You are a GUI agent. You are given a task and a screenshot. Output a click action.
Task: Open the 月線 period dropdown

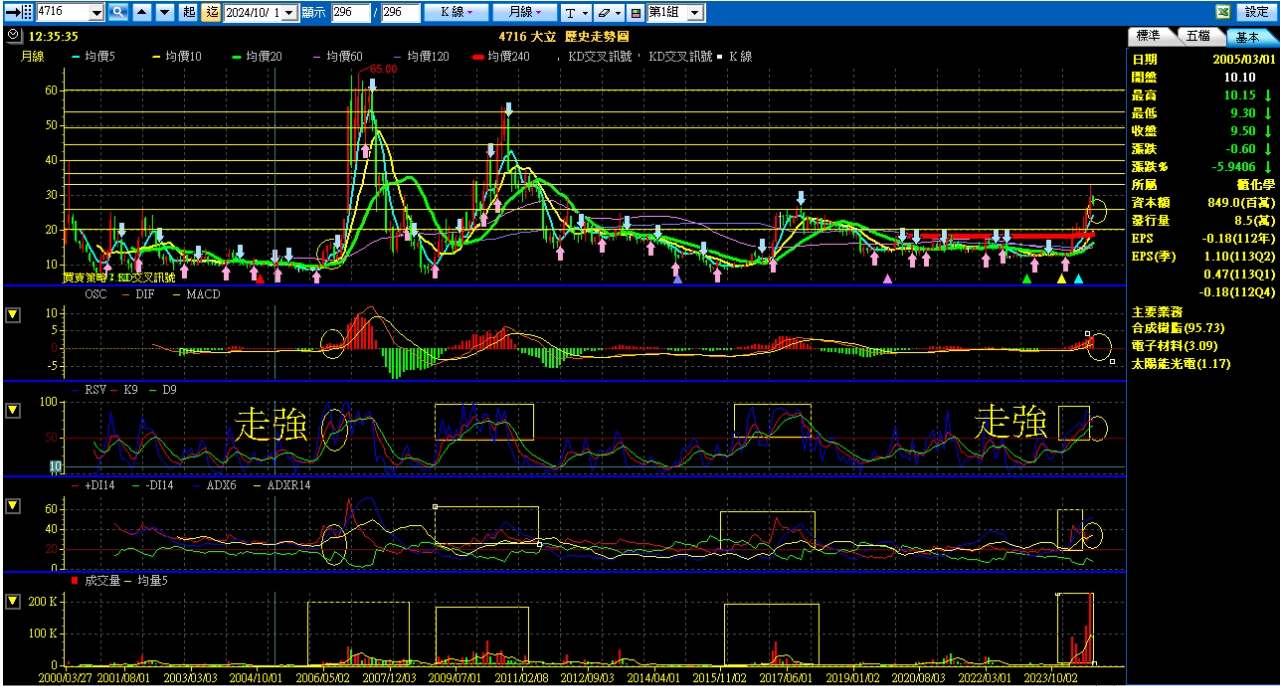(526, 12)
